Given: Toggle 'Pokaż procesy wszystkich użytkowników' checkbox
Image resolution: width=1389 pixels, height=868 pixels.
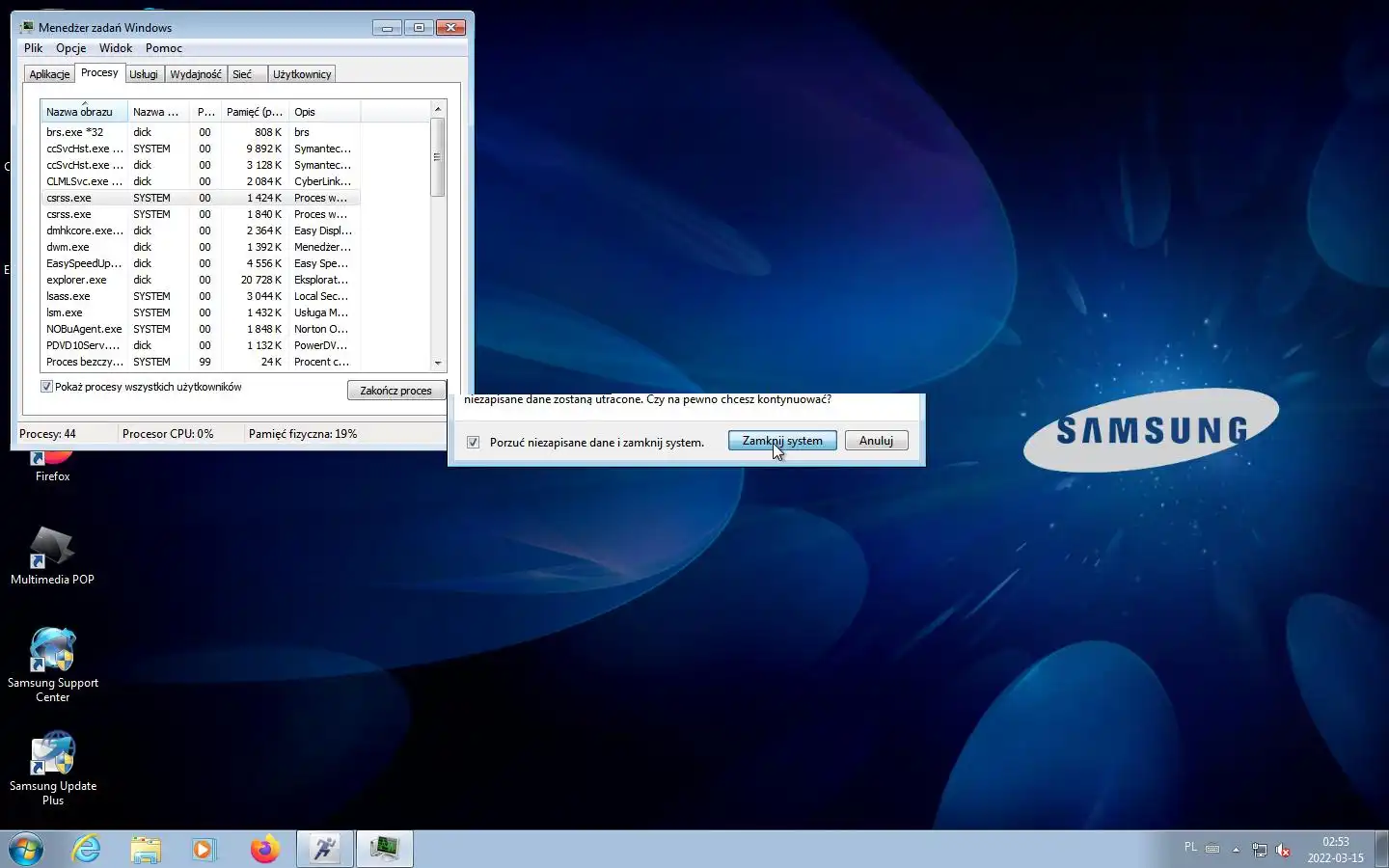Looking at the screenshot, I should click(46, 387).
